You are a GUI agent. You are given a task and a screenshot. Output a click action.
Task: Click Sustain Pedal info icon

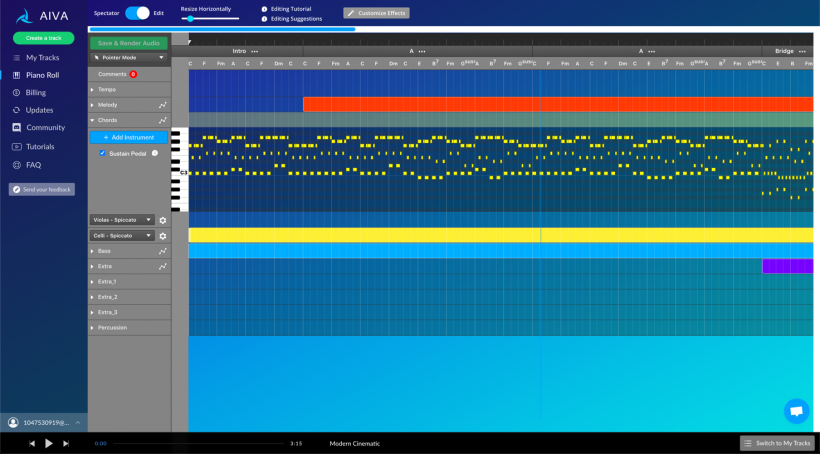click(155, 153)
